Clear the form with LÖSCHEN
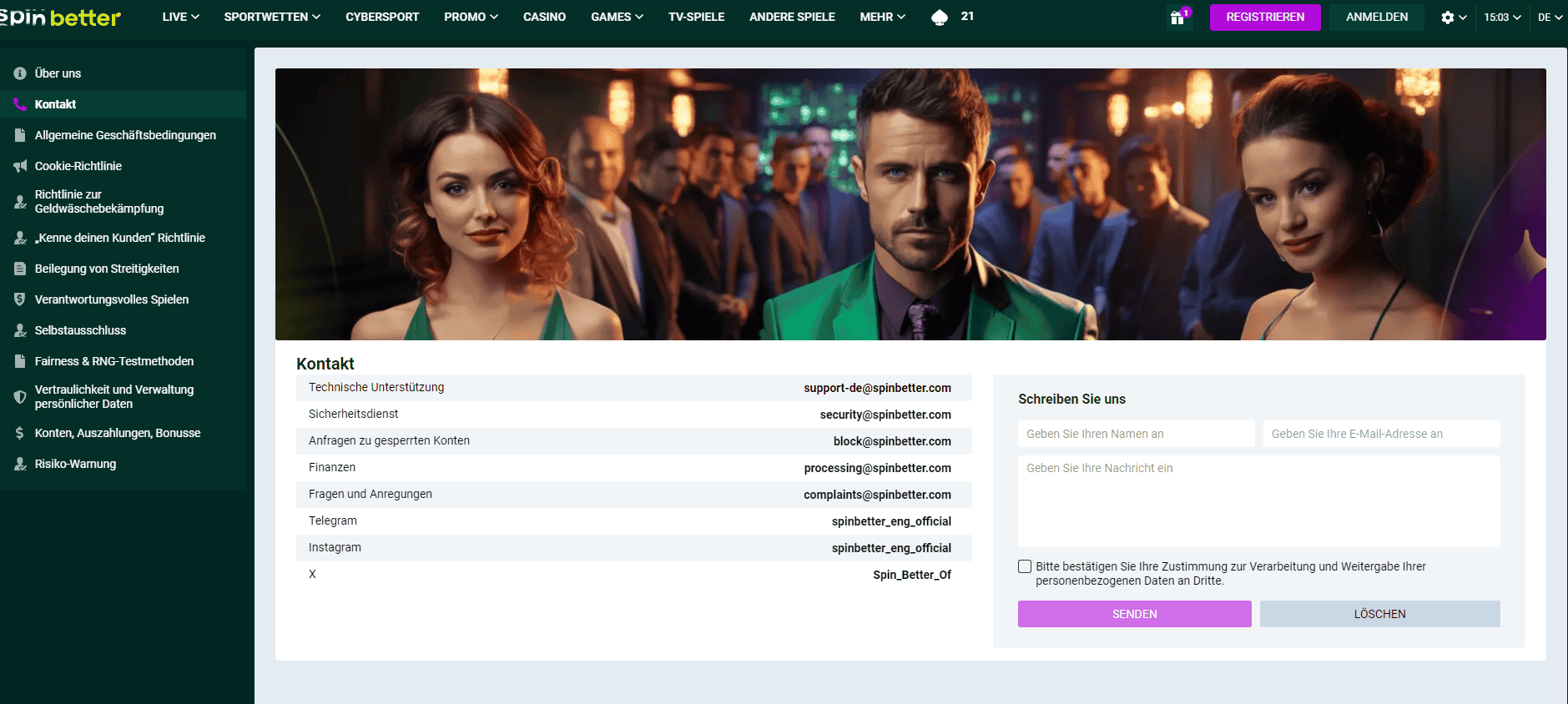1568x704 pixels. (1380, 614)
